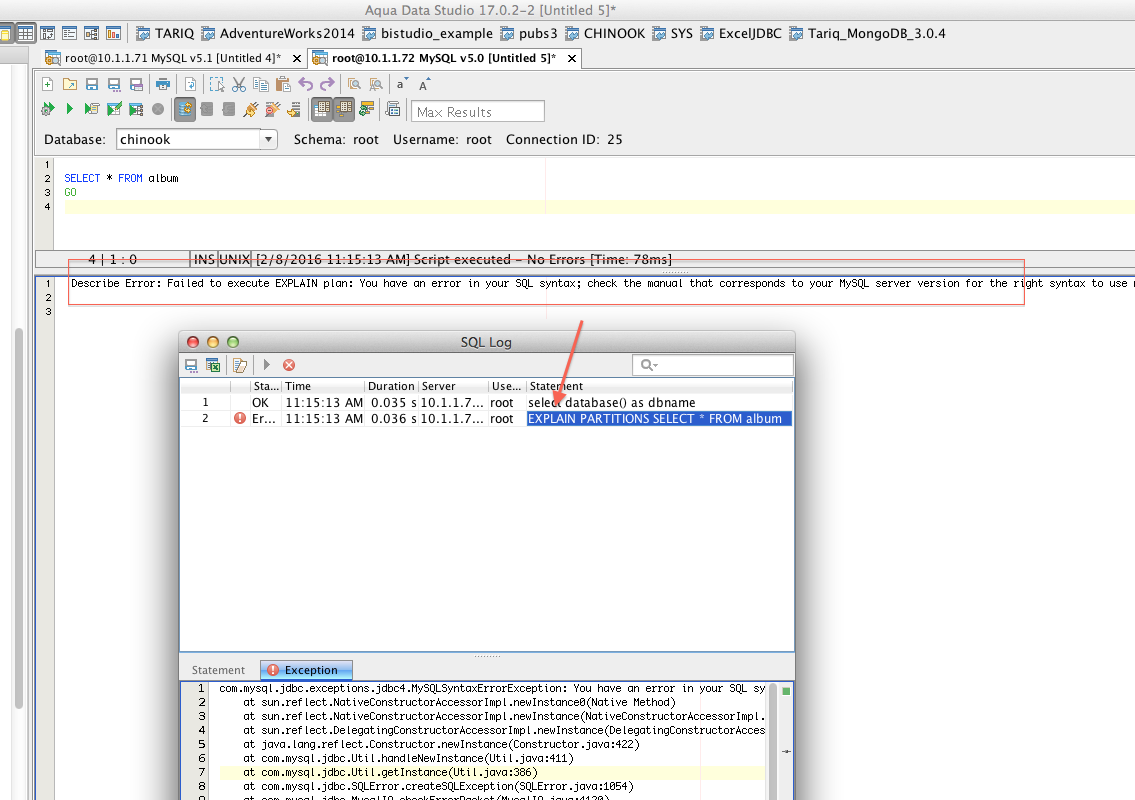Screen dimensions: 1135x800
Task: Click the Undo arrow icon
Action: (x=305, y=85)
